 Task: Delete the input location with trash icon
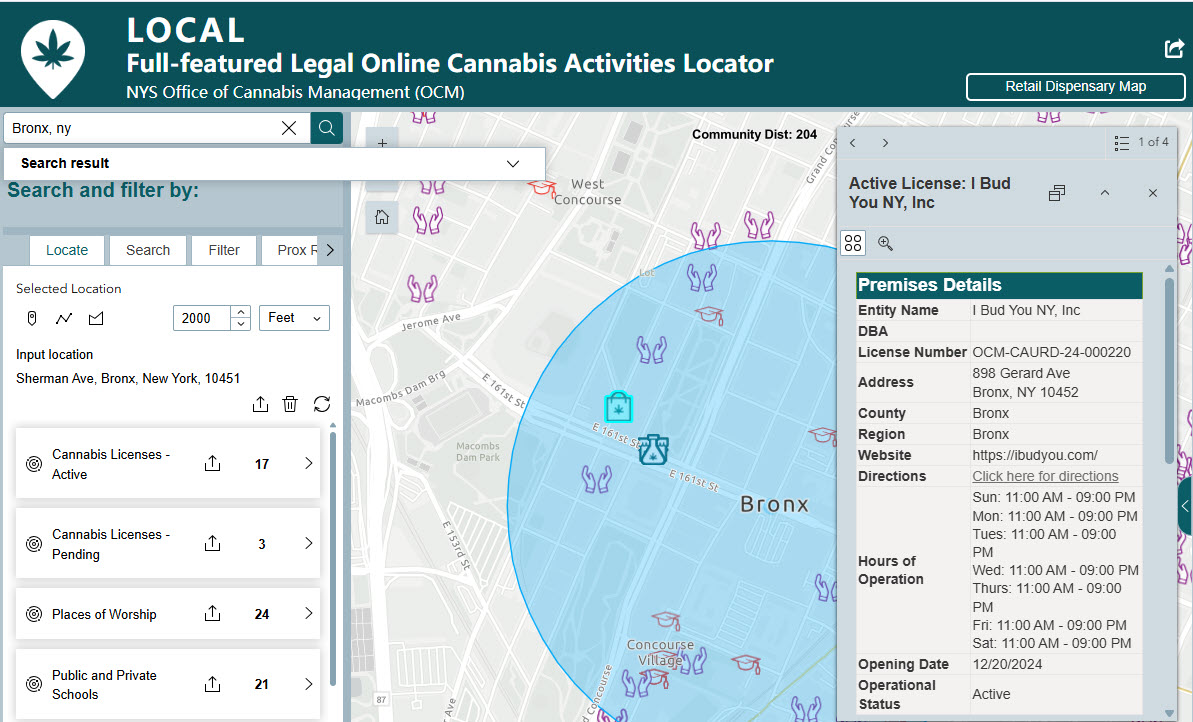290,404
